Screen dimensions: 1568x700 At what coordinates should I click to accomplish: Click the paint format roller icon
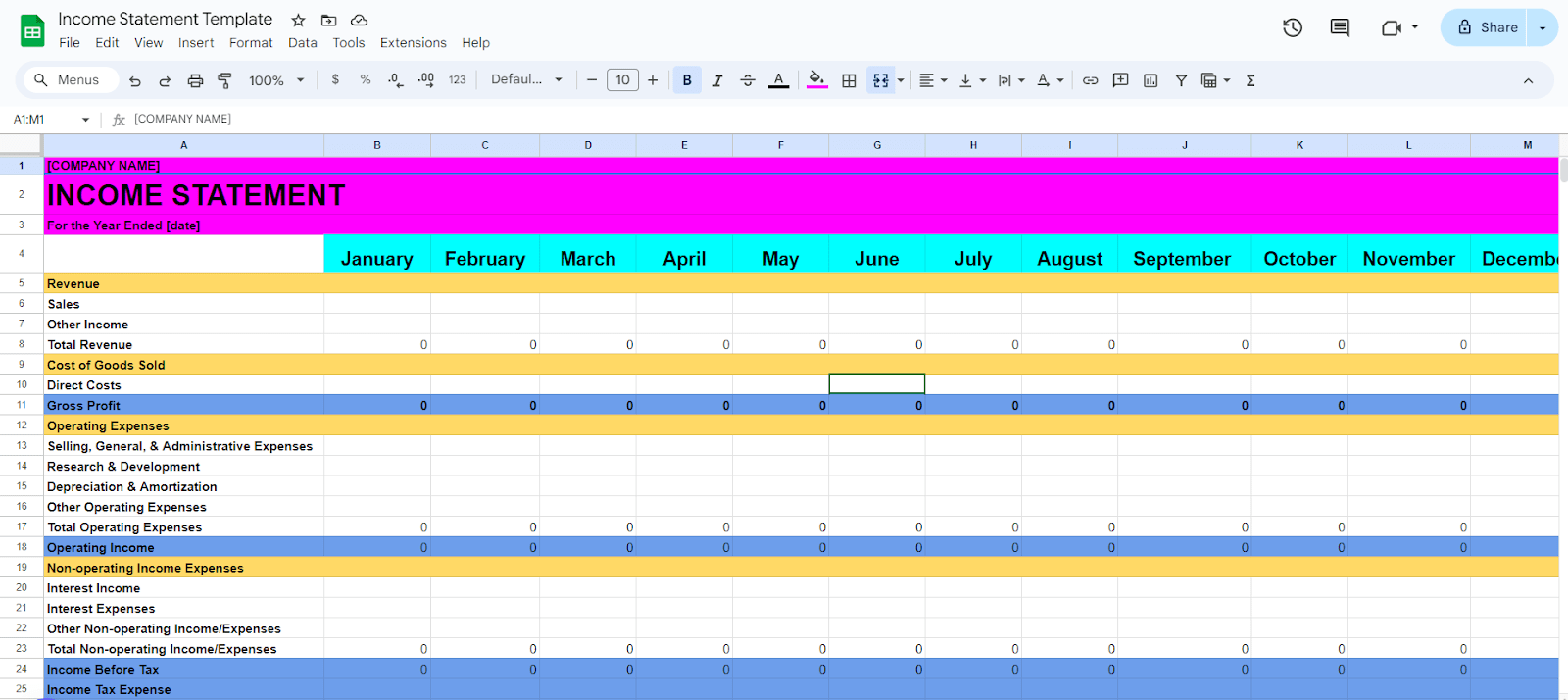pos(224,80)
